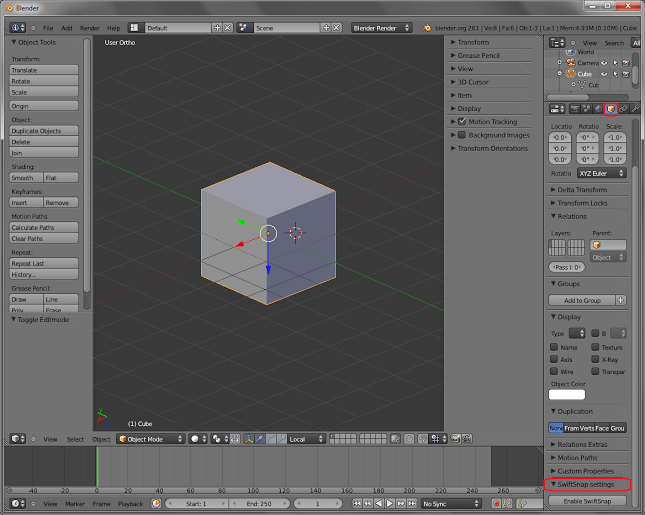
Task: Open the Render menu
Action: point(89,28)
